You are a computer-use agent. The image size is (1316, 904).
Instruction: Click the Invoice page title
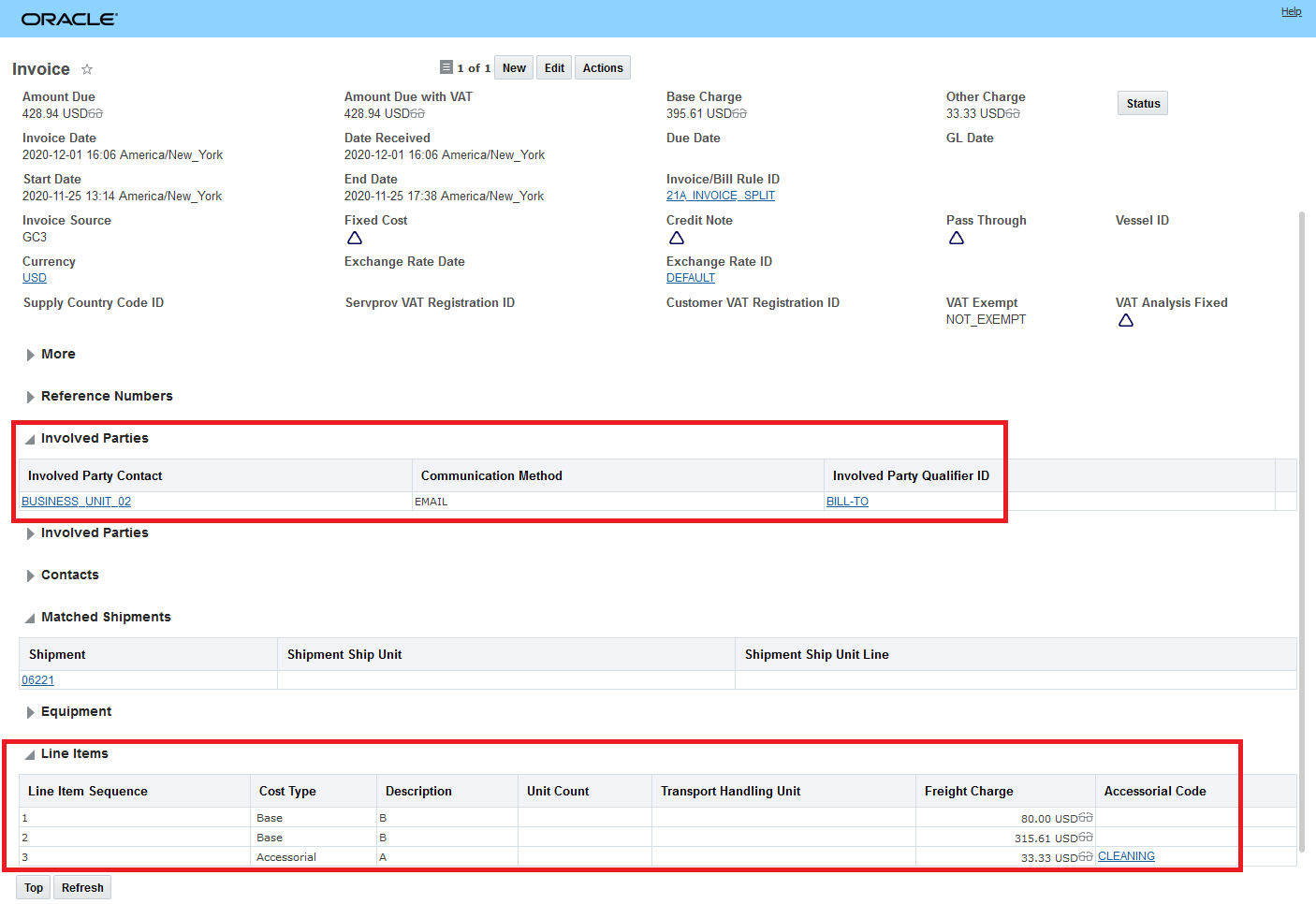(41, 69)
